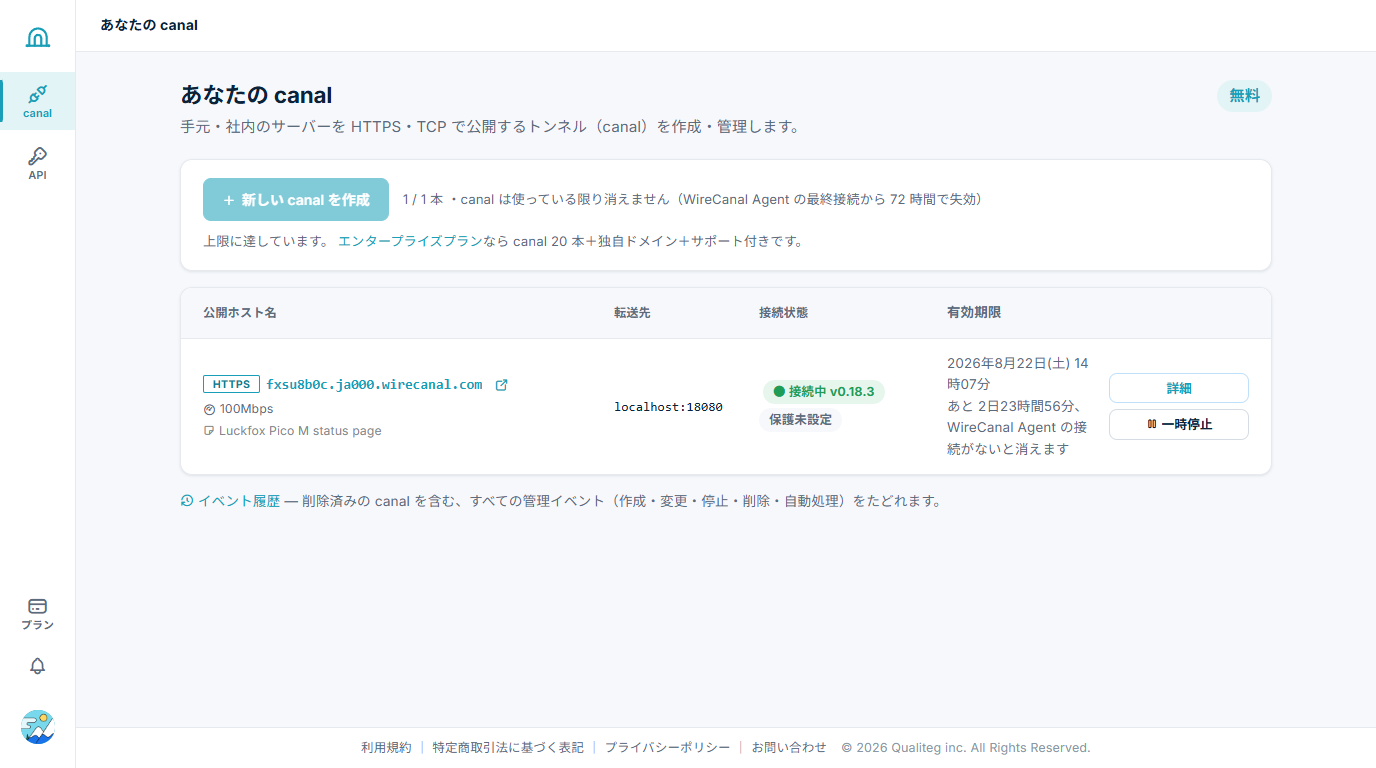Image resolution: width=1376 pixels, height=768 pixels.
Task: Open the notifications bell icon
Action: pyautogui.click(x=38, y=666)
